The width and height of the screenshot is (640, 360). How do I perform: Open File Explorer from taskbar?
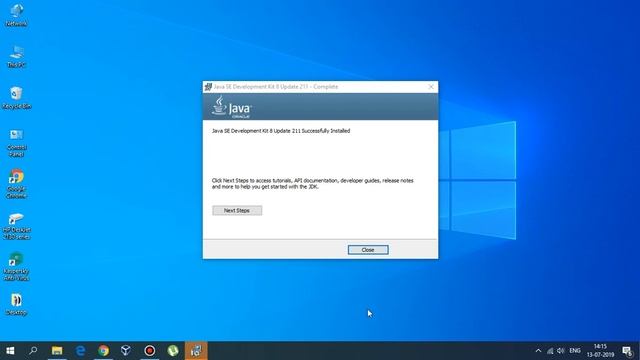(57, 351)
